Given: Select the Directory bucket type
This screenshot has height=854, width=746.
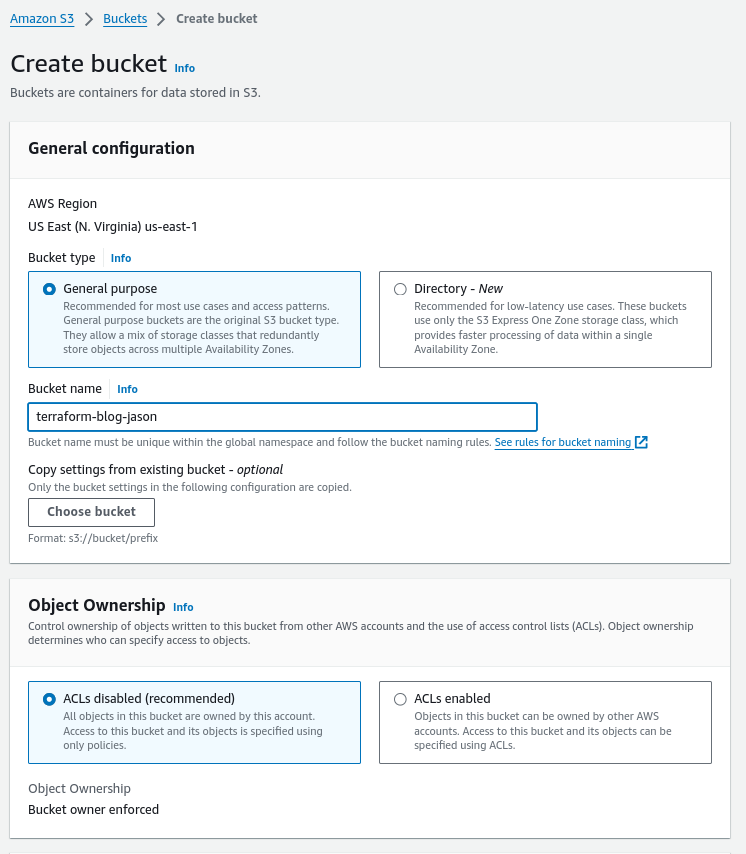Looking at the screenshot, I should tap(400, 289).
